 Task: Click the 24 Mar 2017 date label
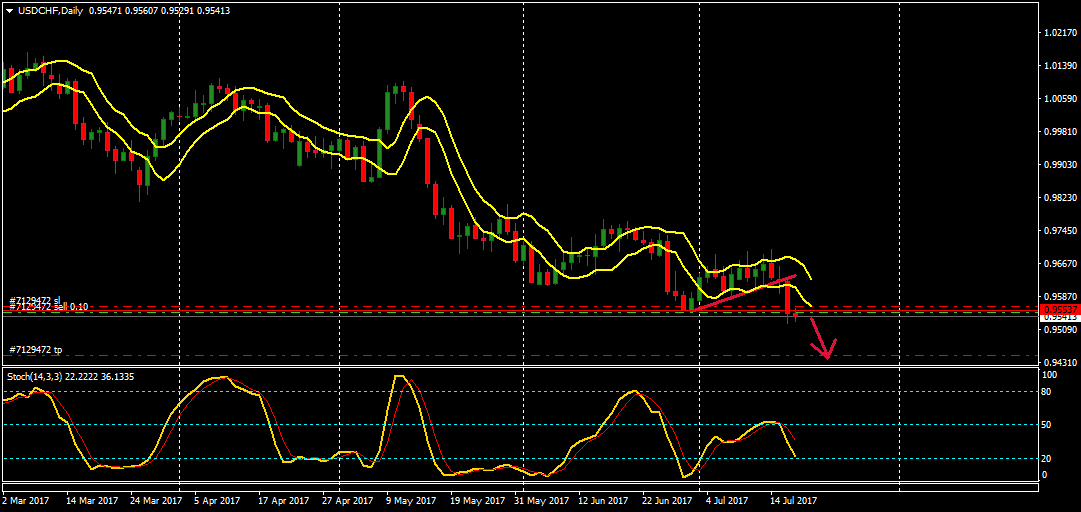[x=157, y=500]
